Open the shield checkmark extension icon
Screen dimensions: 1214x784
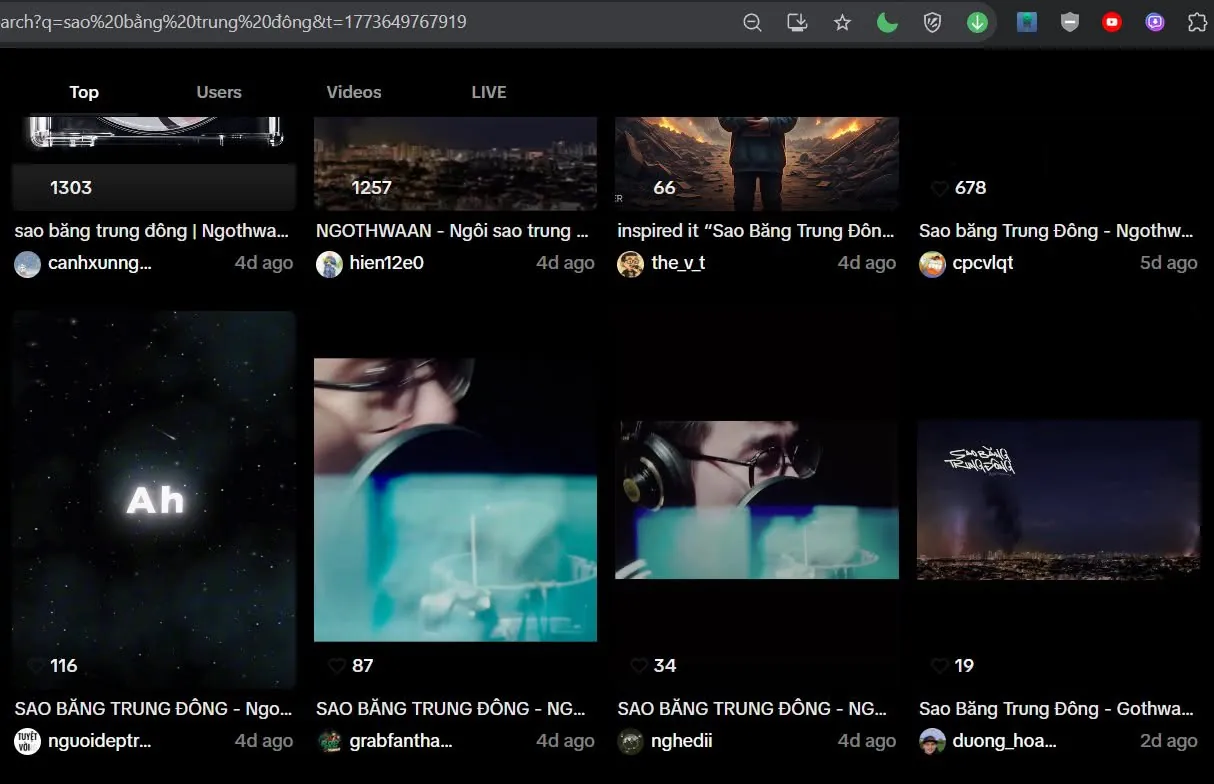(x=932, y=22)
